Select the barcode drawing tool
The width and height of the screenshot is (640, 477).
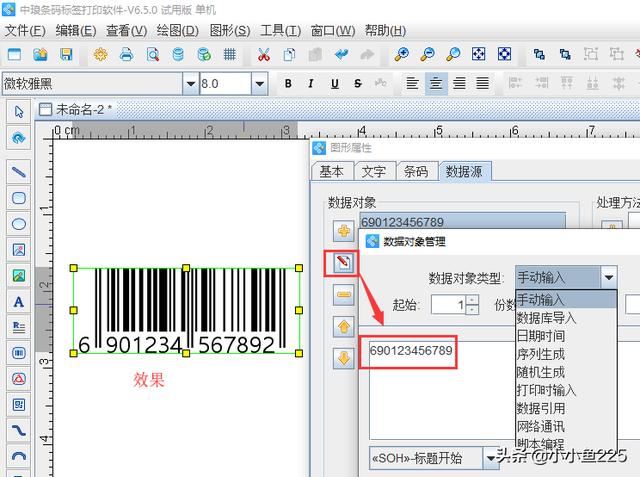[x=19, y=353]
